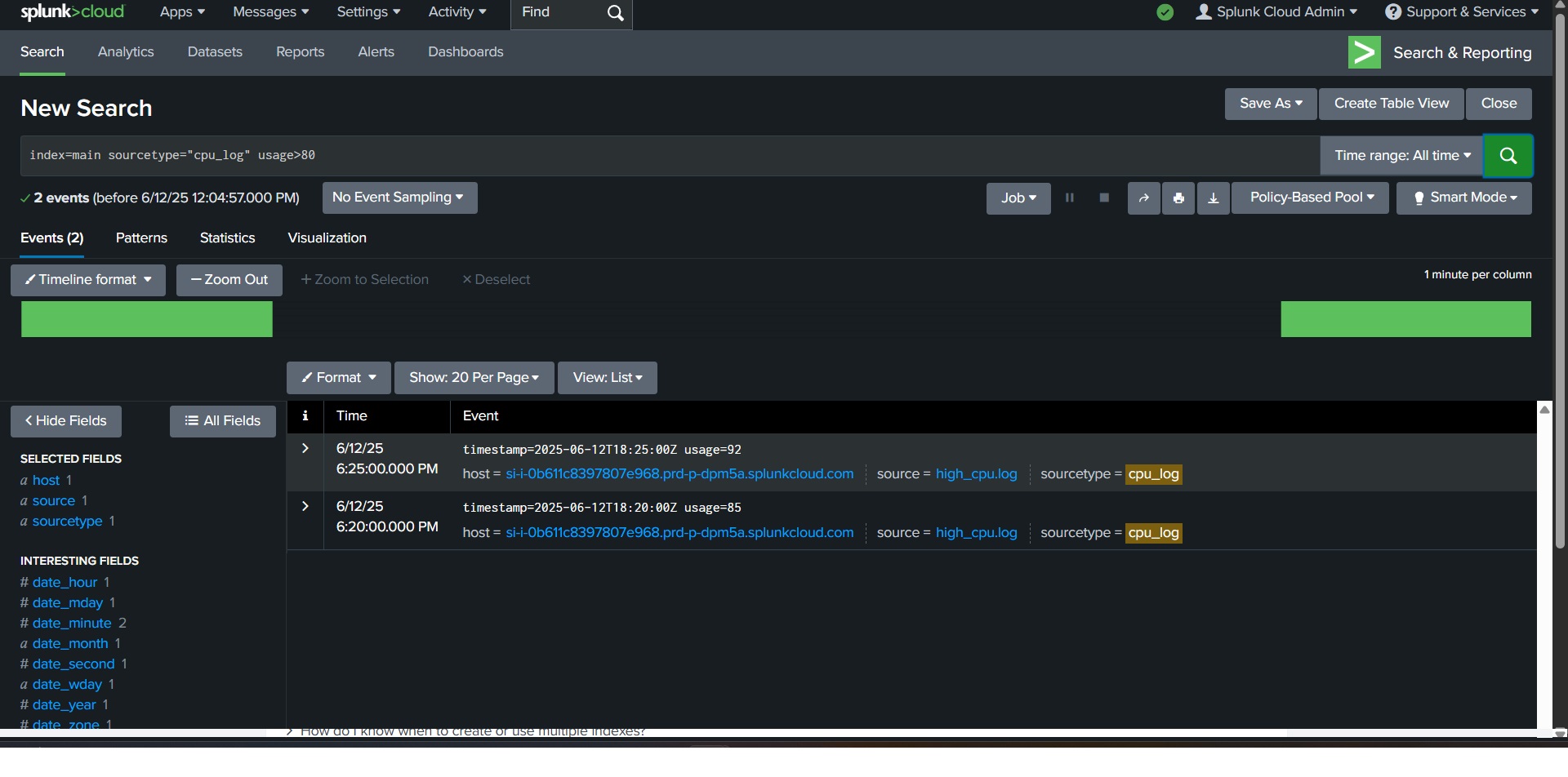The image size is (1568, 777).
Task: Click high_cpu.log source in the usage=85 event
Action: click(x=977, y=533)
